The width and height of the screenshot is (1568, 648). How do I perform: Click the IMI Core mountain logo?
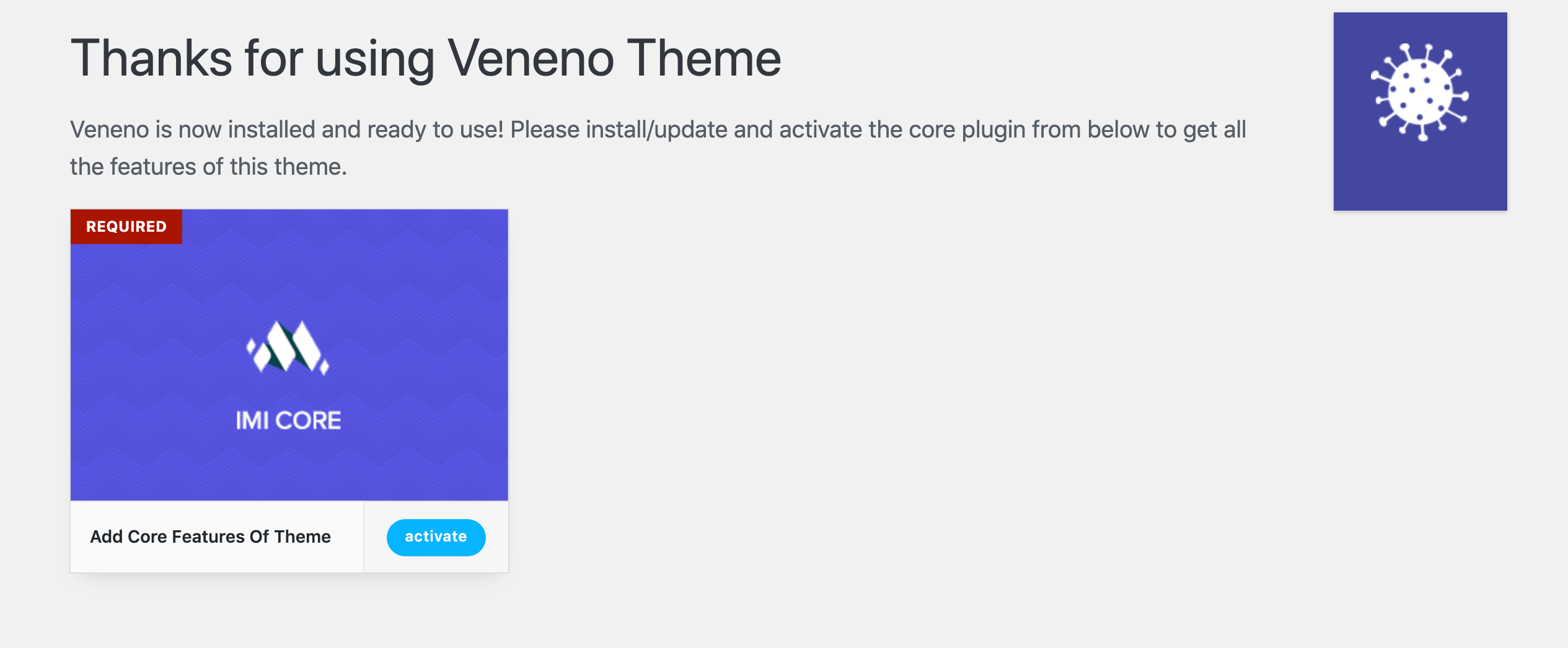point(288,348)
